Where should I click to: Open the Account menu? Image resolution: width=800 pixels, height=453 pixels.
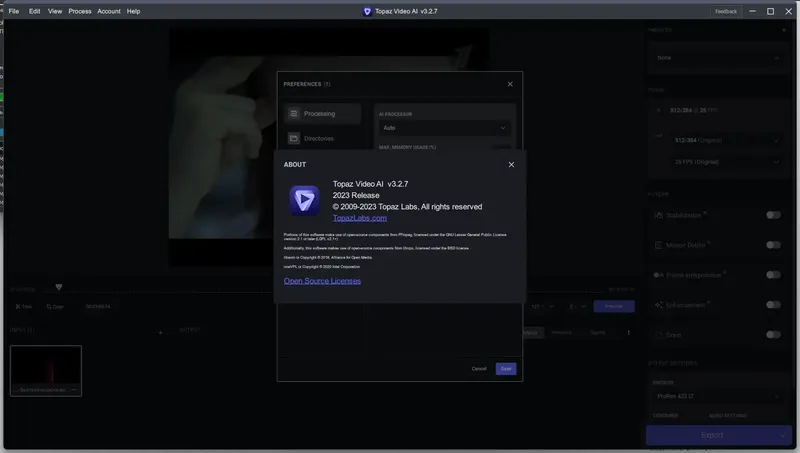point(109,11)
